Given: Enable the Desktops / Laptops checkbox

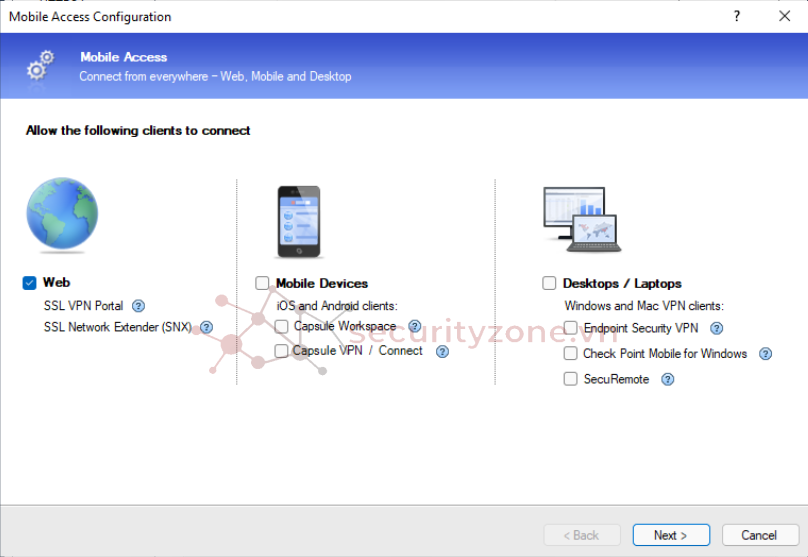Looking at the screenshot, I should click(x=549, y=283).
